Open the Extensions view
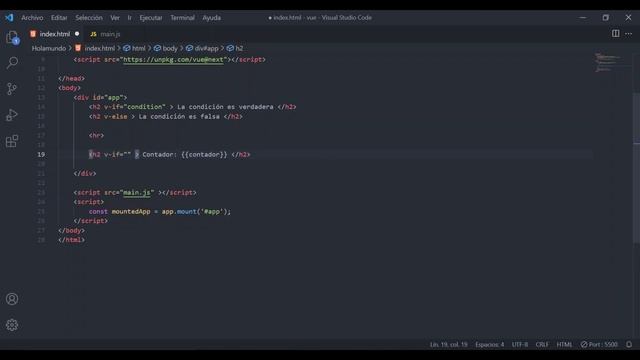The width and height of the screenshot is (640, 360). tap(12, 141)
